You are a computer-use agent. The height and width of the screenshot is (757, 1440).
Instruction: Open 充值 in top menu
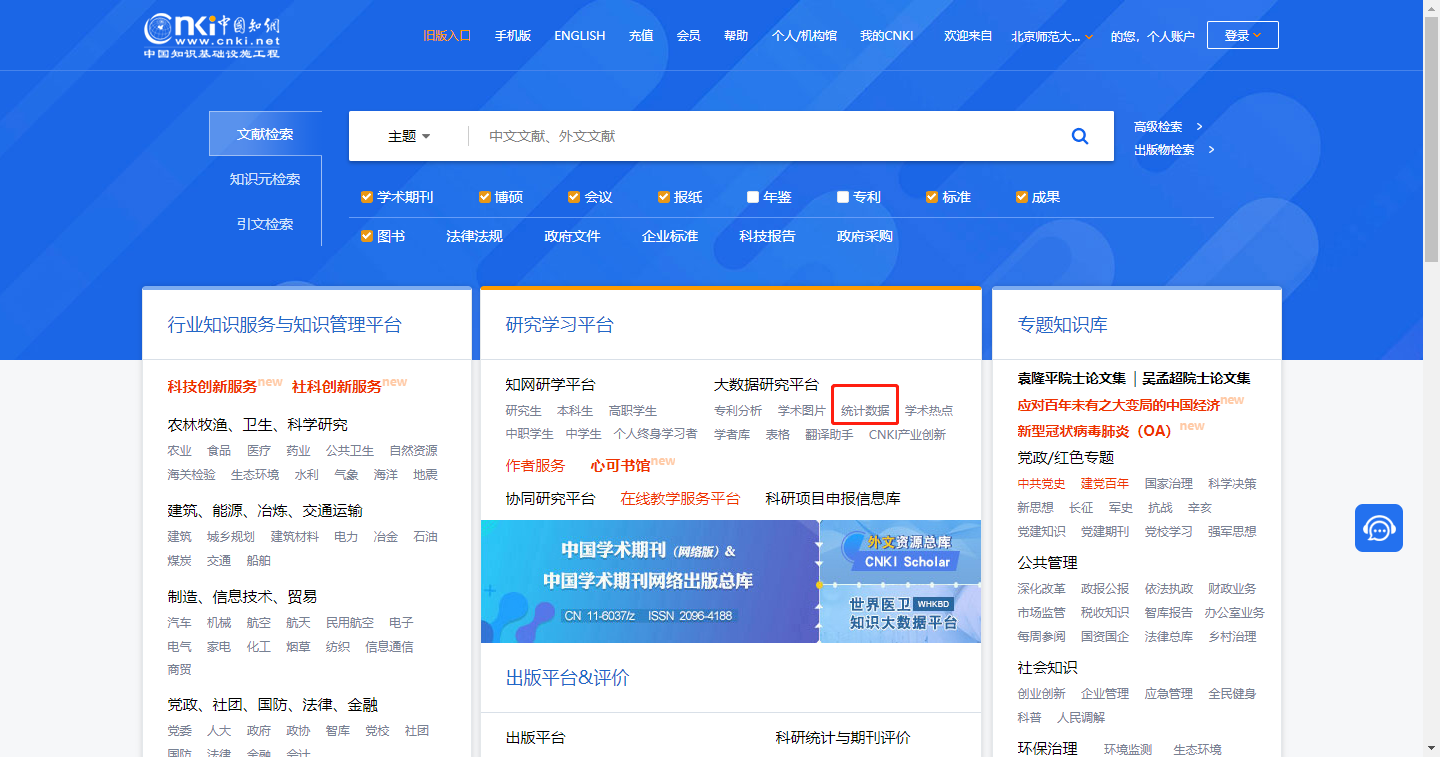(x=641, y=35)
